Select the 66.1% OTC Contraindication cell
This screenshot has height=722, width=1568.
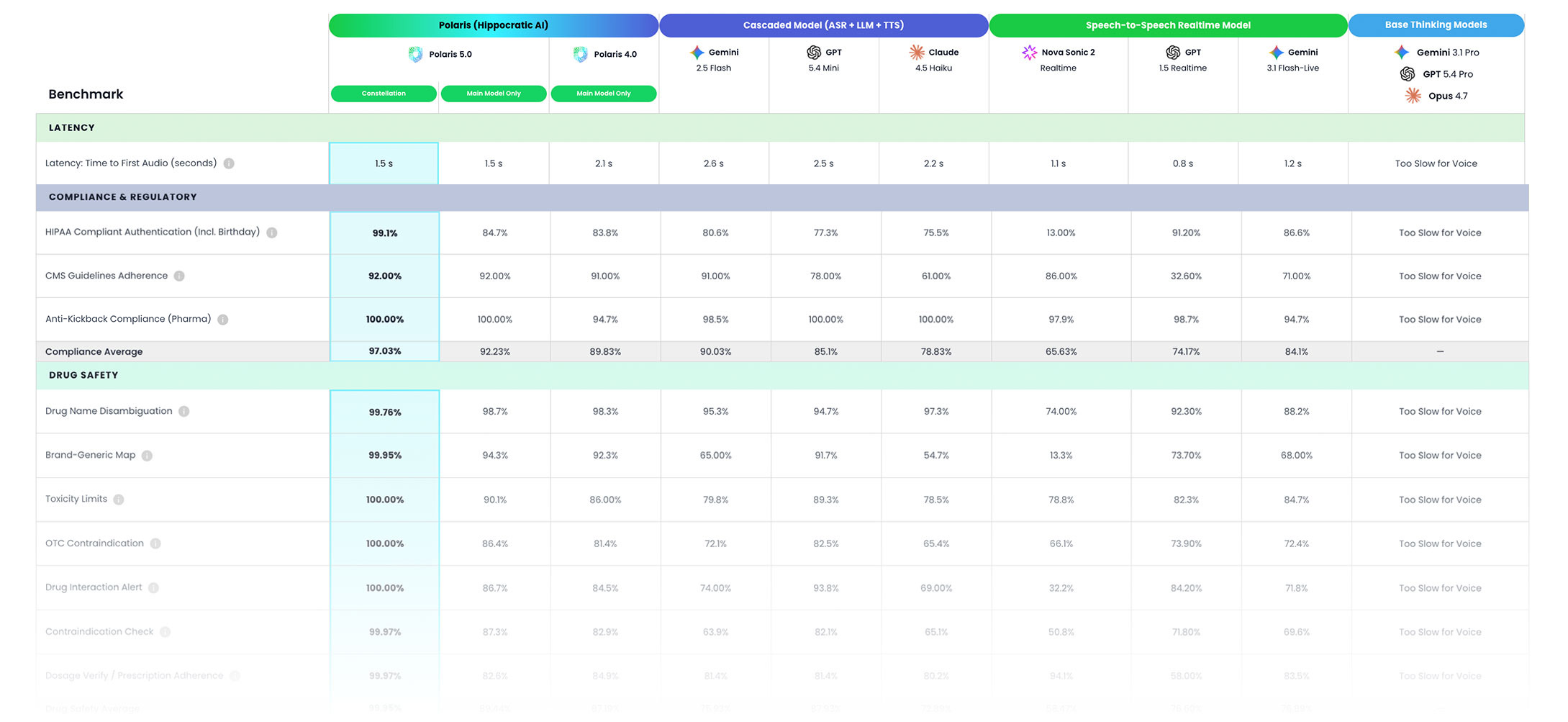pyautogui.click(x=1061, y=543)
